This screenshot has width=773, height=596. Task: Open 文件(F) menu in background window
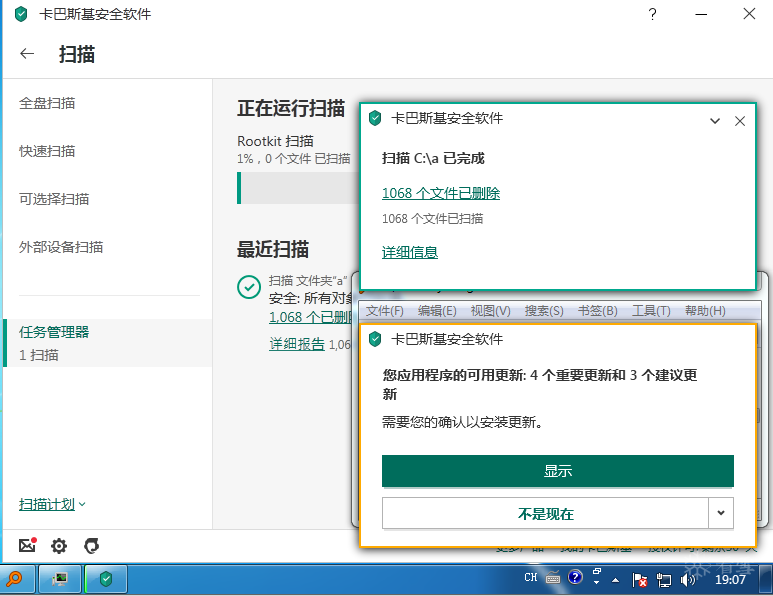[x=385, y=311]
